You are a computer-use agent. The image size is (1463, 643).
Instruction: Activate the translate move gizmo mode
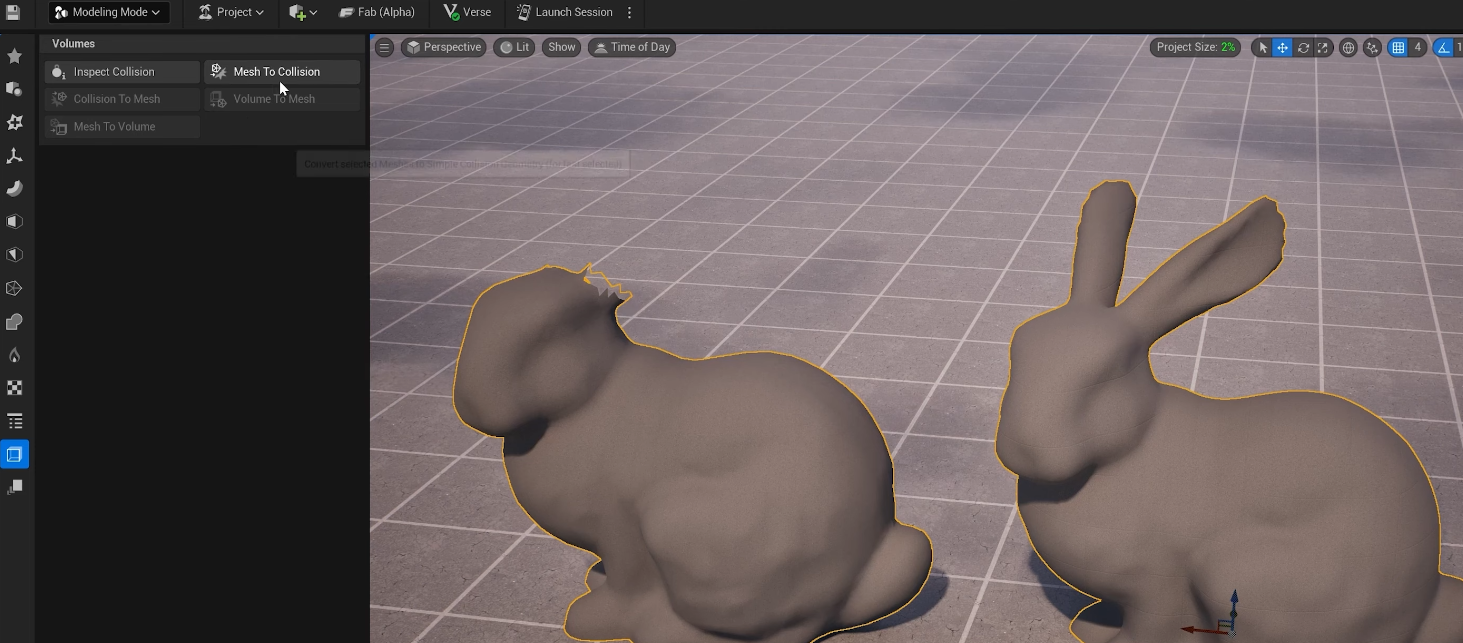1282,47
